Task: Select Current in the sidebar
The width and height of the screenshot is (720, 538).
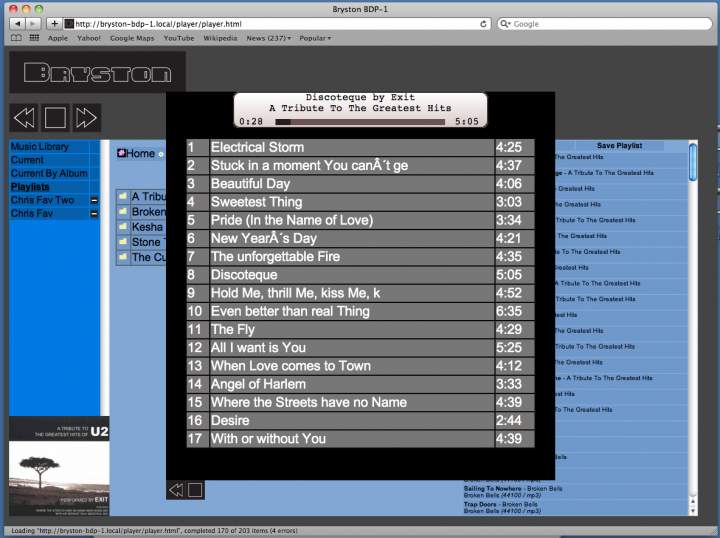Action: pos(27,160)
